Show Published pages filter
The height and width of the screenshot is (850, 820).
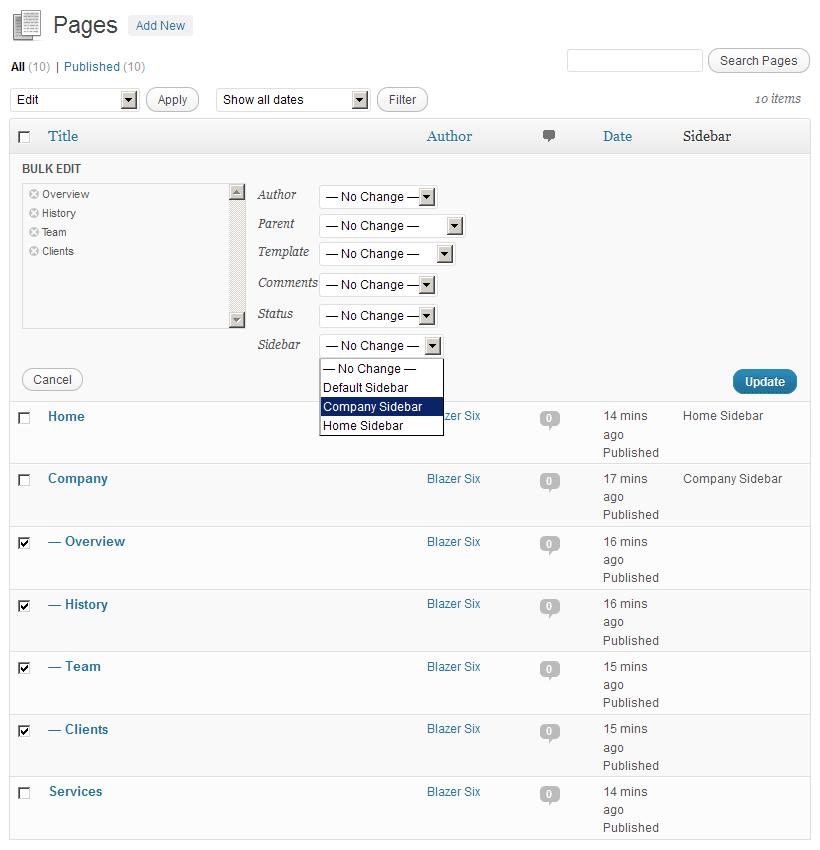(92, 67)
